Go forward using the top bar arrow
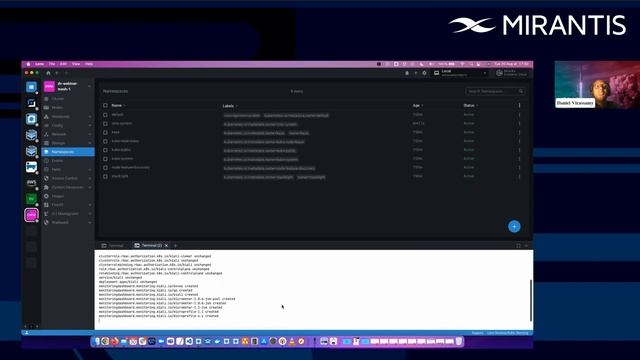 tap(66, 73)
